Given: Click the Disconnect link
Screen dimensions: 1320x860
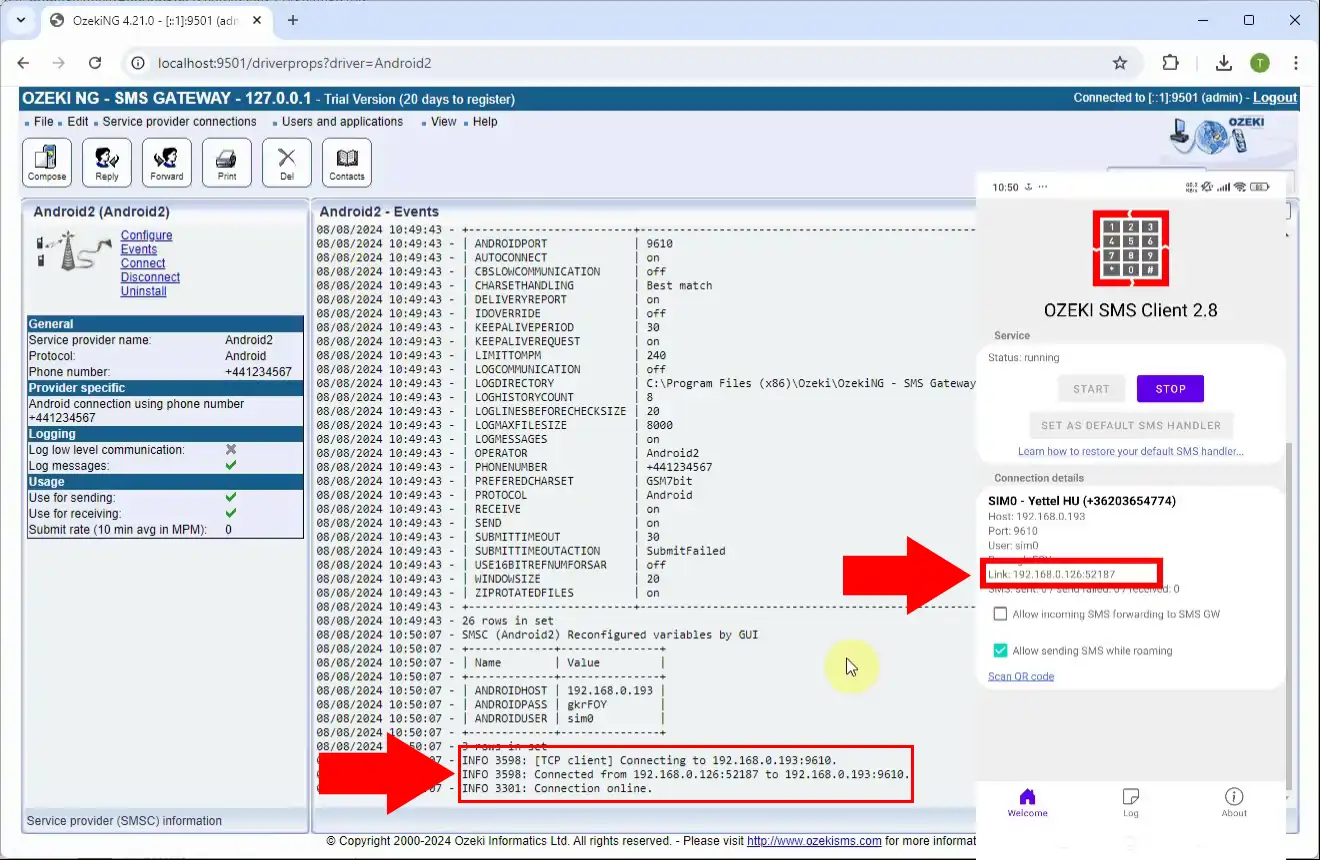Looking at the screenshot, I should pyautogui.click(x=150, y=278).
